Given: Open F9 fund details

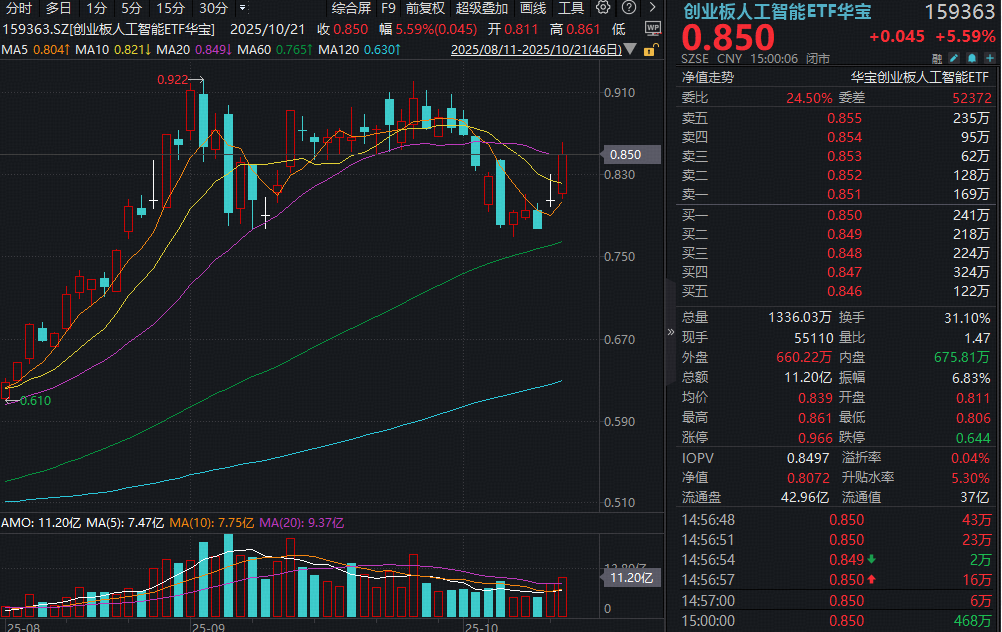Looking at the screenshot, I should (388, 8).
